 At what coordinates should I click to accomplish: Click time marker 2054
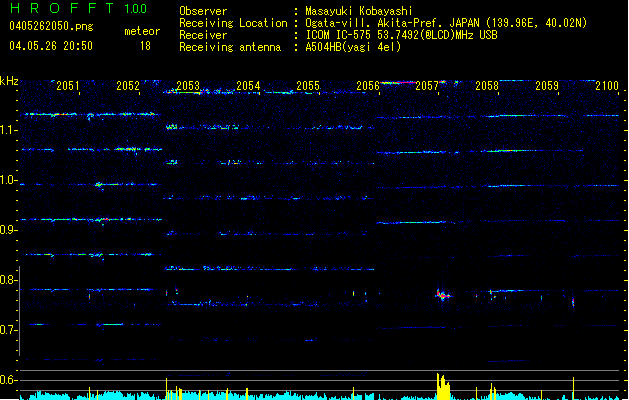(x=248, y=86)
